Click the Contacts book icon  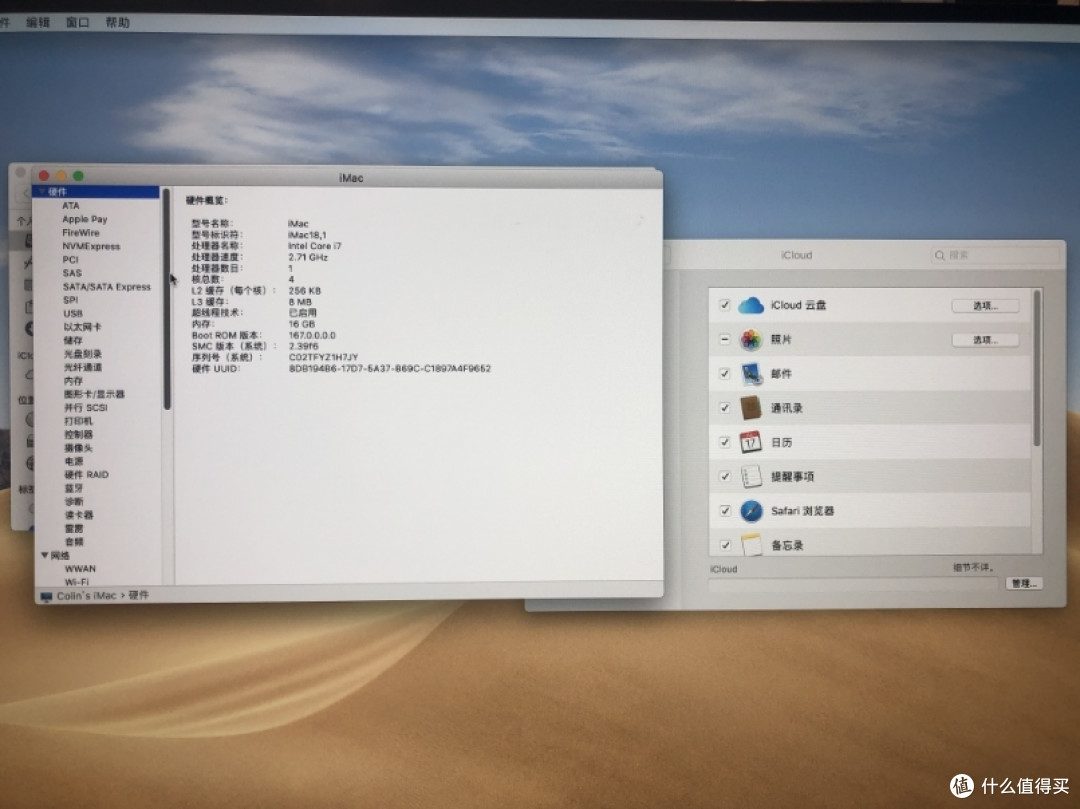pos(750,408)
